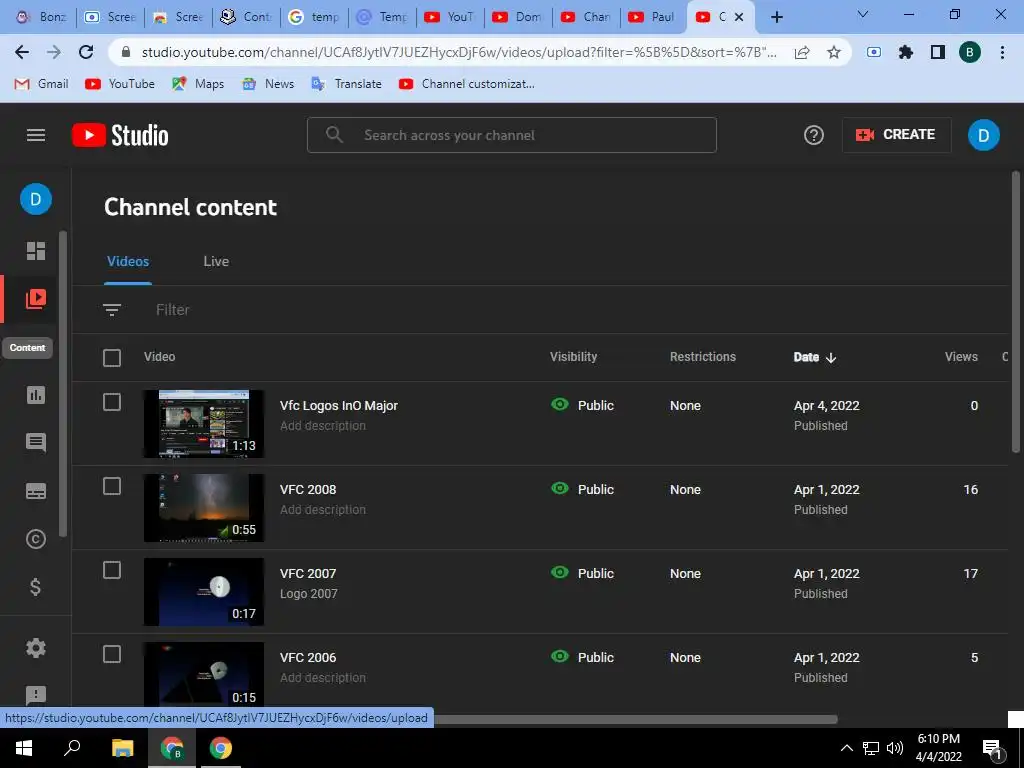Expand the tab search chevron

click(863, 14)
